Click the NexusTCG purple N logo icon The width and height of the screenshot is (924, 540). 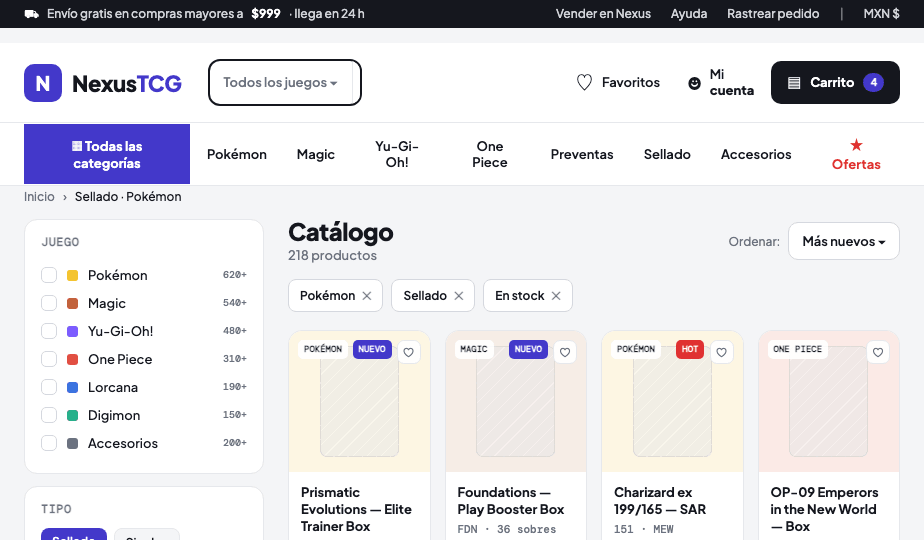click(43, 83)
